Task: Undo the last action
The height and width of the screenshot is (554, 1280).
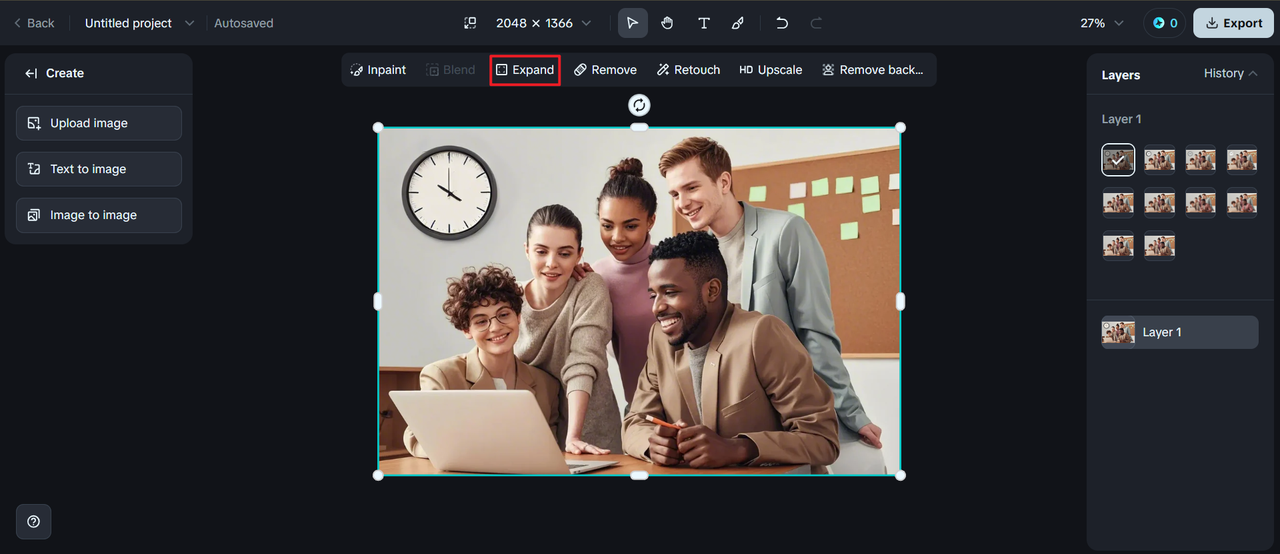Action: point(782,23)
